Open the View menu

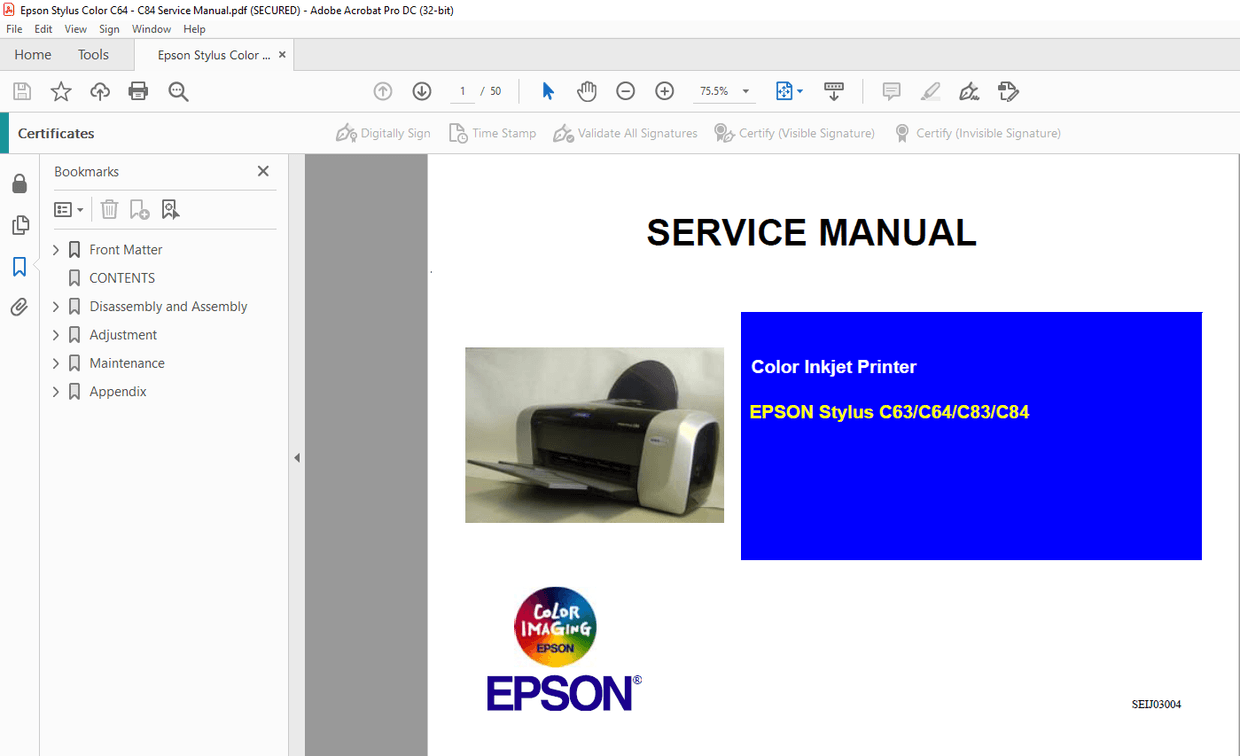75,29
